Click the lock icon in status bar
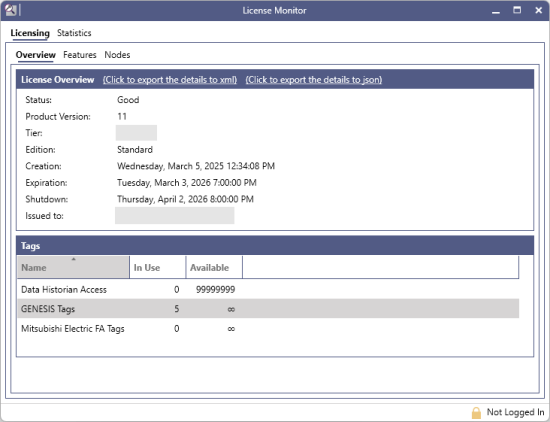Image resolution: width=550 pixels, height=422 pixels. click(x=476, y=413)
